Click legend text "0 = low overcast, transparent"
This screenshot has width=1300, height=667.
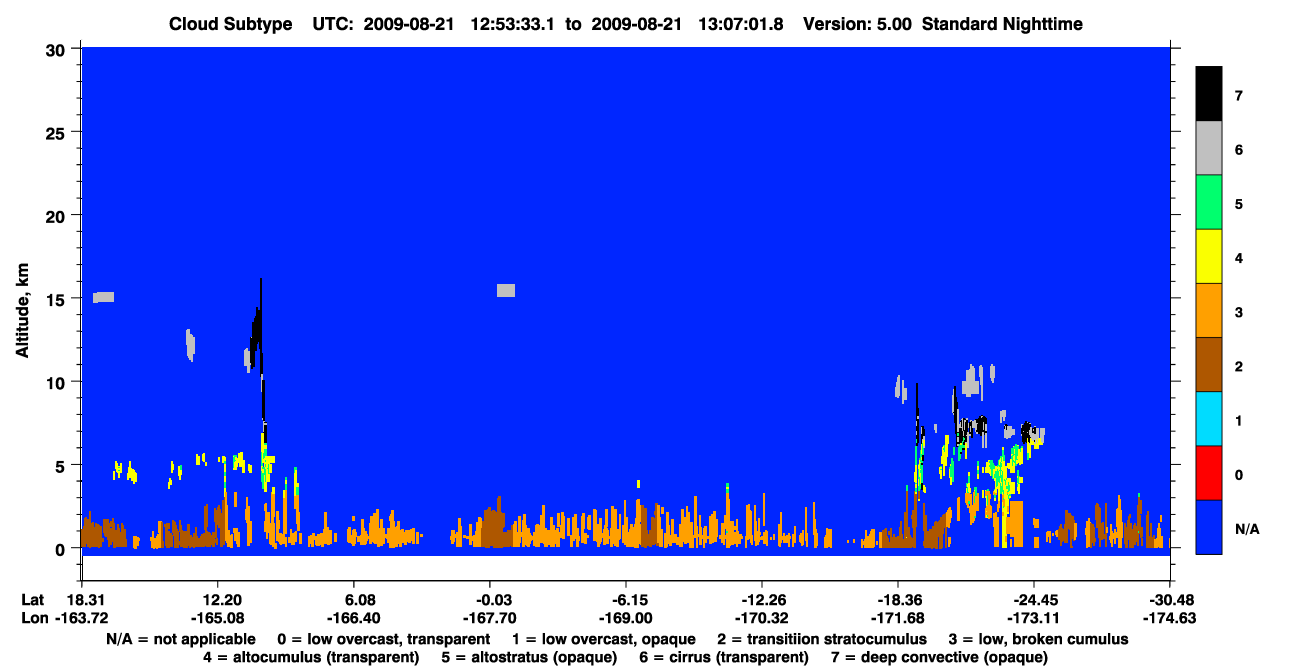tap(383, 639)
